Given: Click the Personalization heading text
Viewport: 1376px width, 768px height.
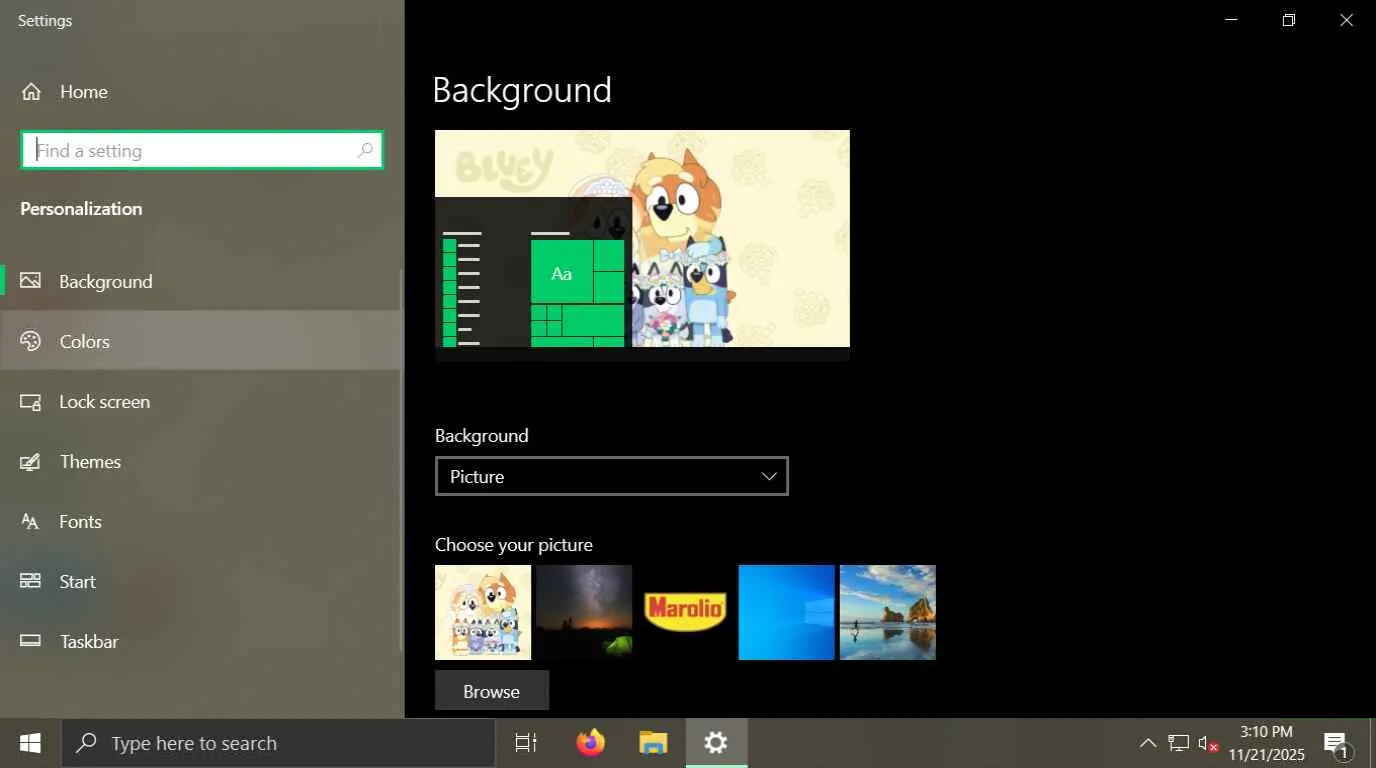Looking at the screenshot, I should [81, 208].
